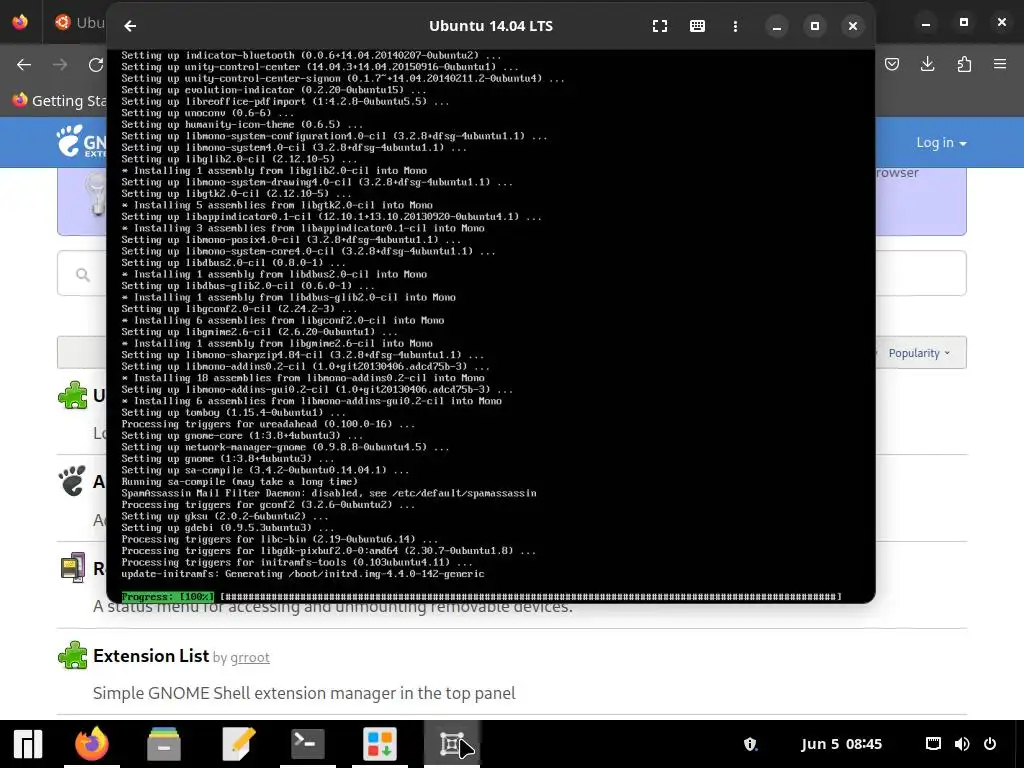Minimize the Ubuntu 14.04 LTS Boxes window
The image size is (1024, 768).
[776, 26]
